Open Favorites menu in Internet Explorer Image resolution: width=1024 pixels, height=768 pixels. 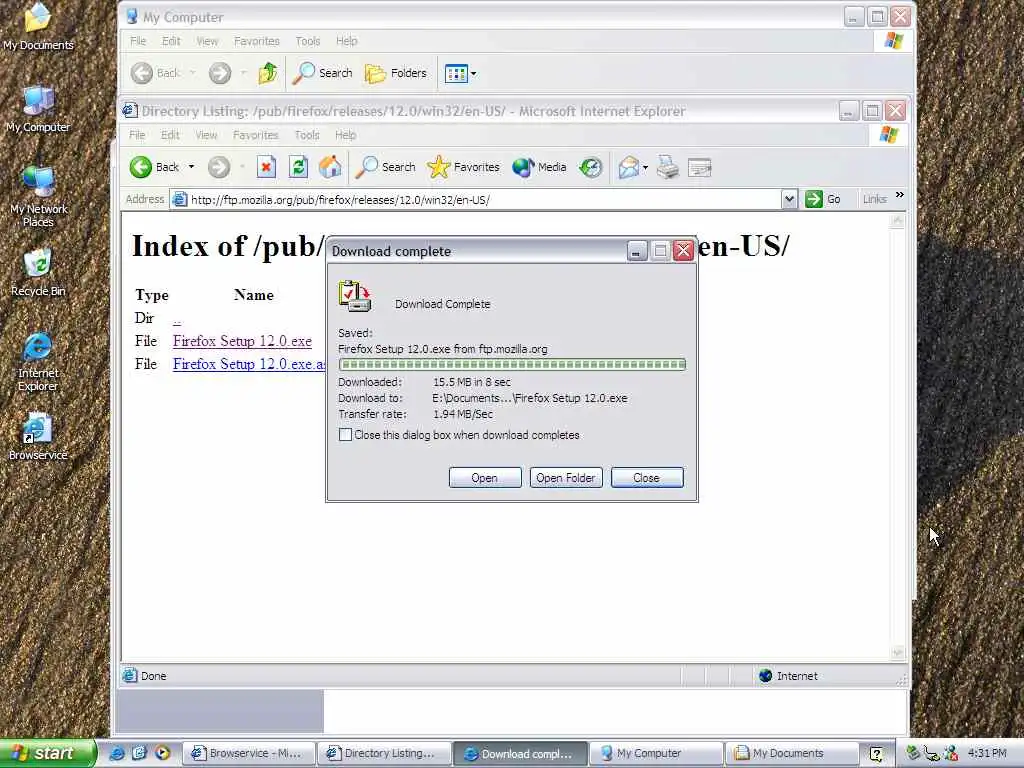point(255,135)
